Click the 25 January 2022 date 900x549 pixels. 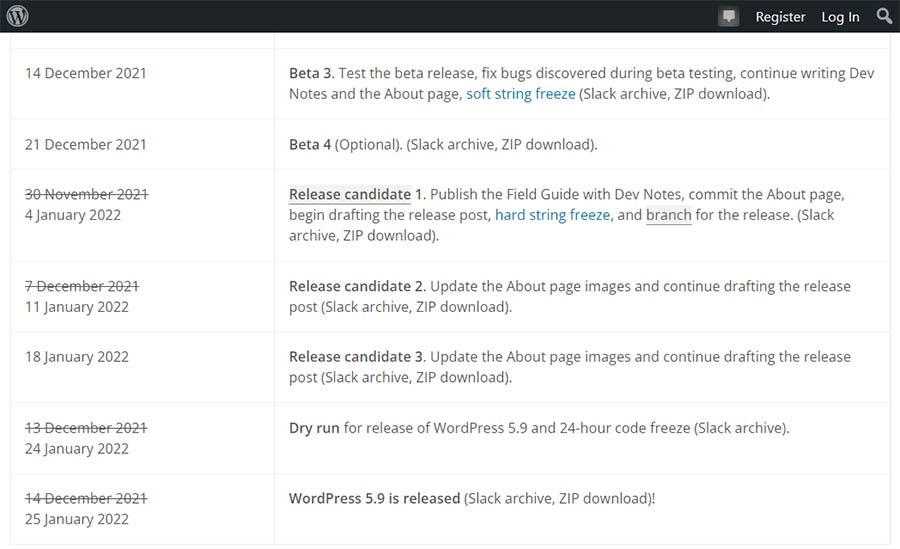coord(77,519)
